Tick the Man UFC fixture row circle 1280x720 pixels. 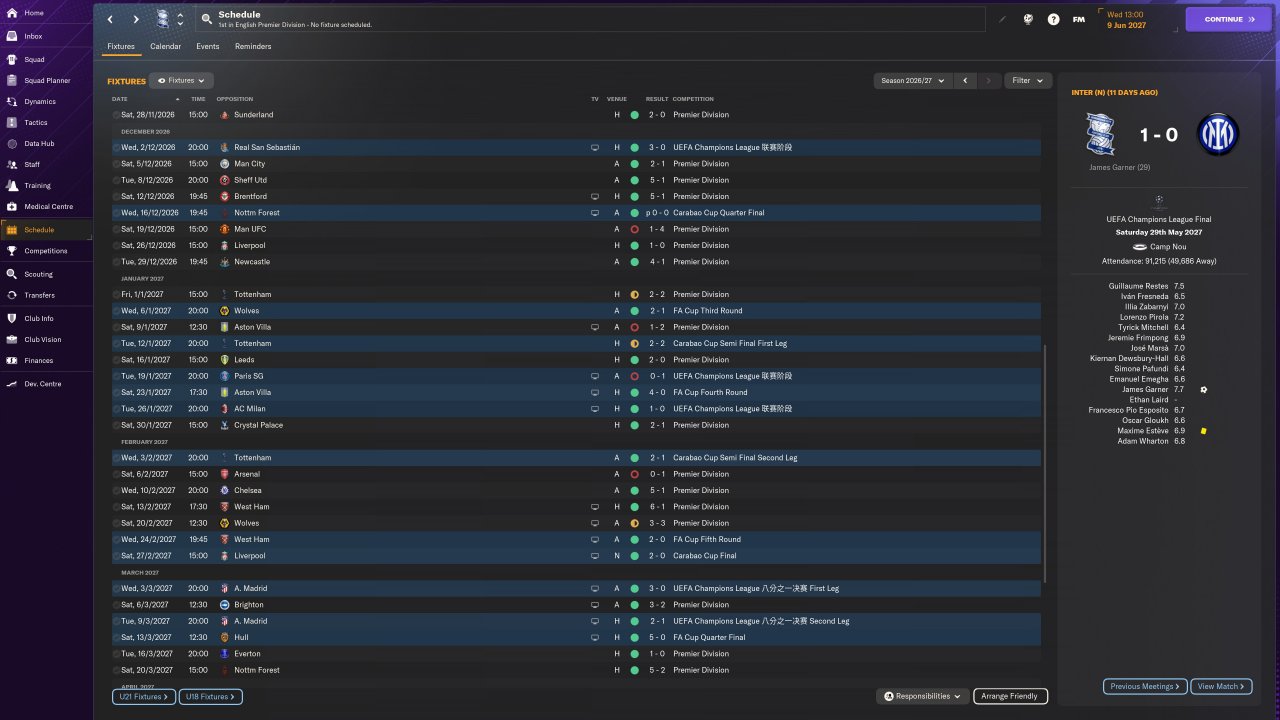pos(116,229)
